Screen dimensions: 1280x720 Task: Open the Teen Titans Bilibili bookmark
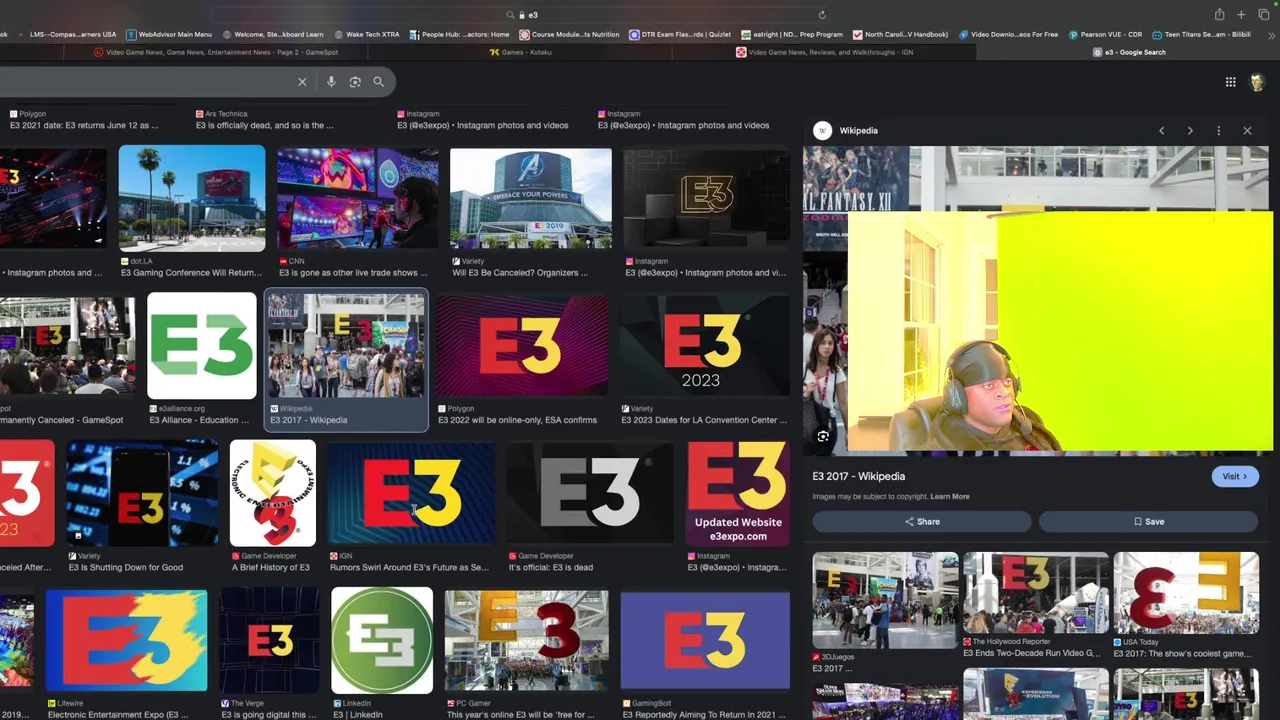[1201, 34]
